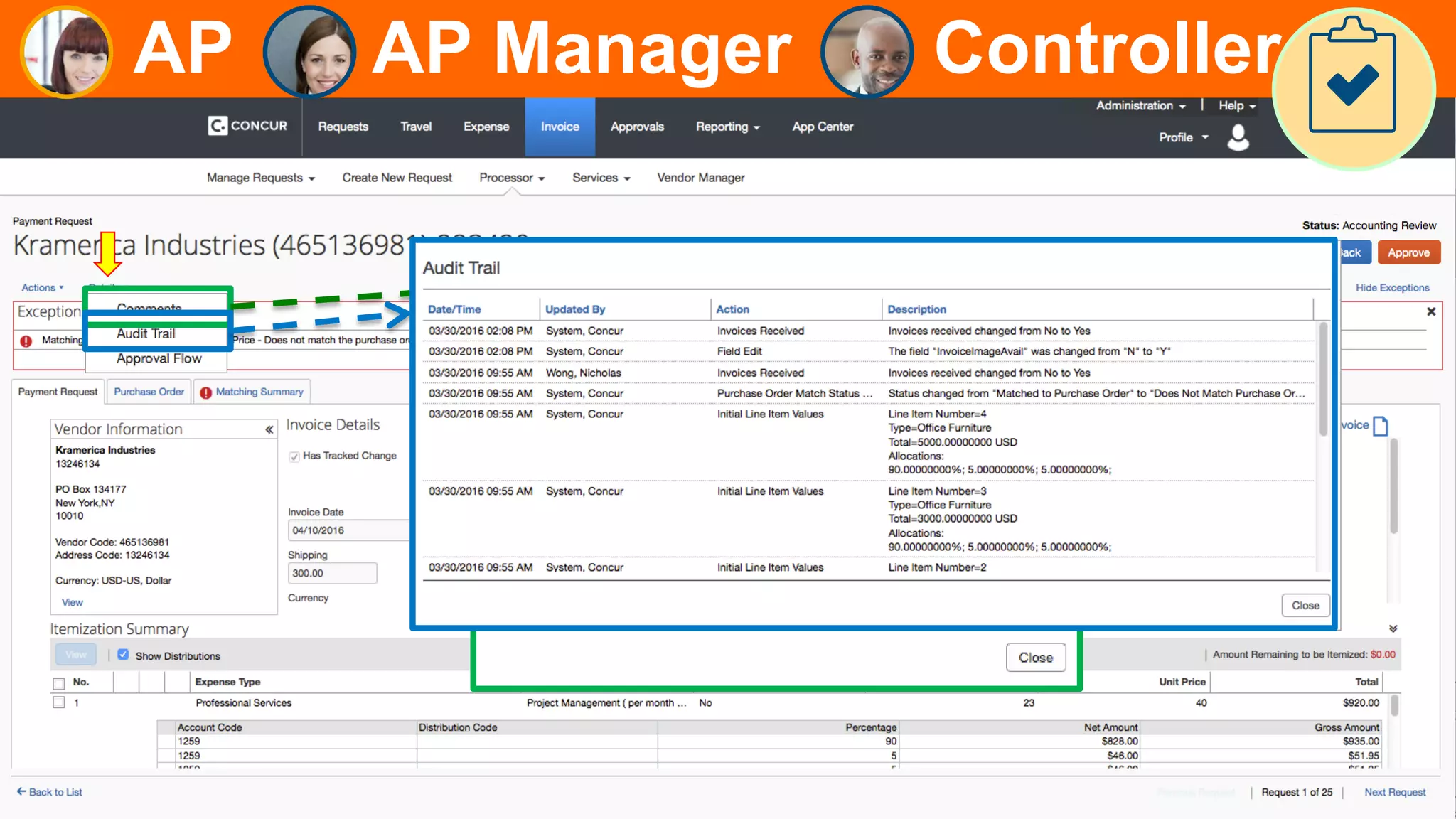
Task: Select the Field Edit audit trail entry
Action: pos(868,351)
